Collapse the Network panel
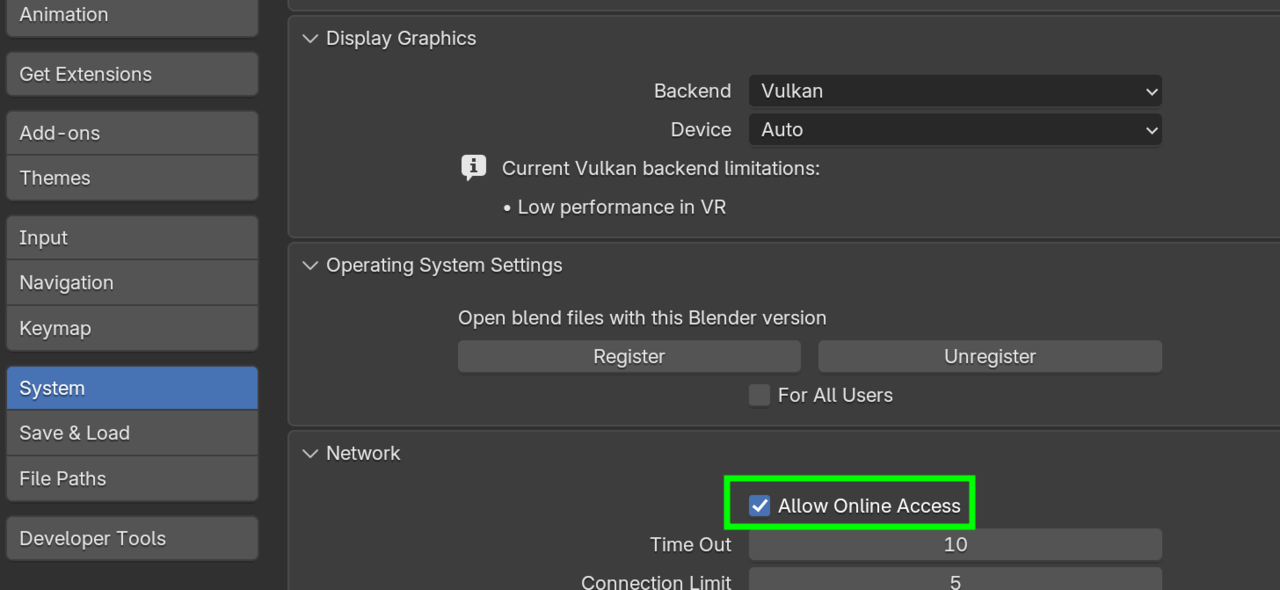Image resolution: width=1280 pixels, height=590 pixels. 310,454
